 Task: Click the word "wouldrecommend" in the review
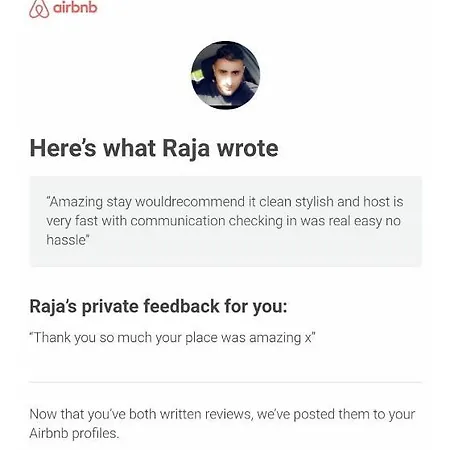tap(190, 202)
